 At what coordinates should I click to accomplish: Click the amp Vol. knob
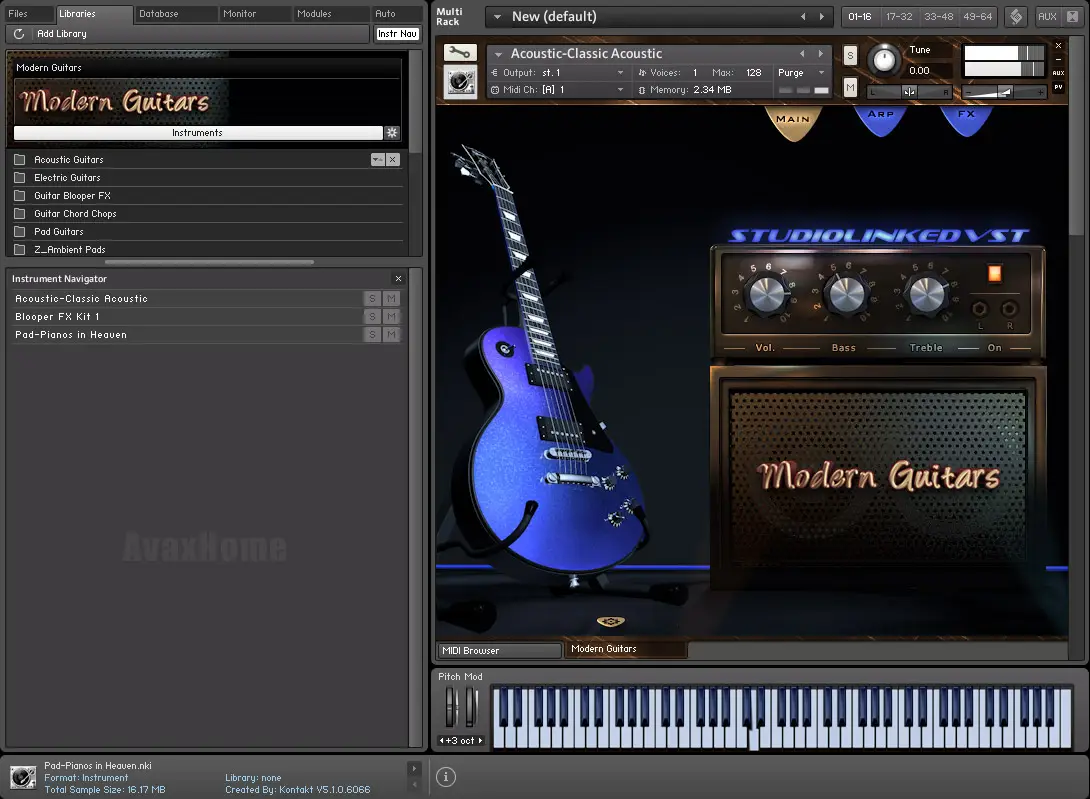click(x=767, y=293)
